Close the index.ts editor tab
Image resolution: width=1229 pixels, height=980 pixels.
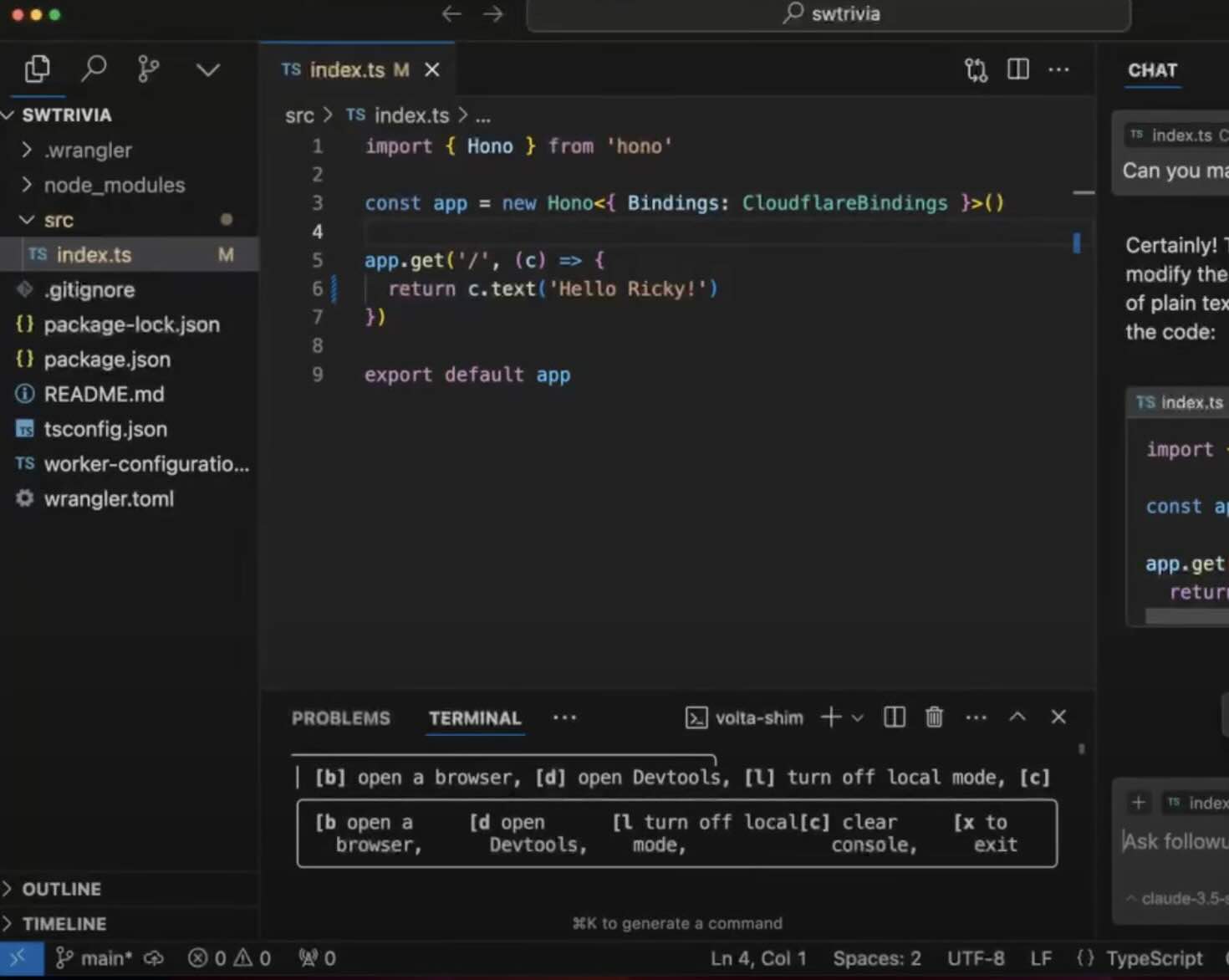click(x=432, y=70)
